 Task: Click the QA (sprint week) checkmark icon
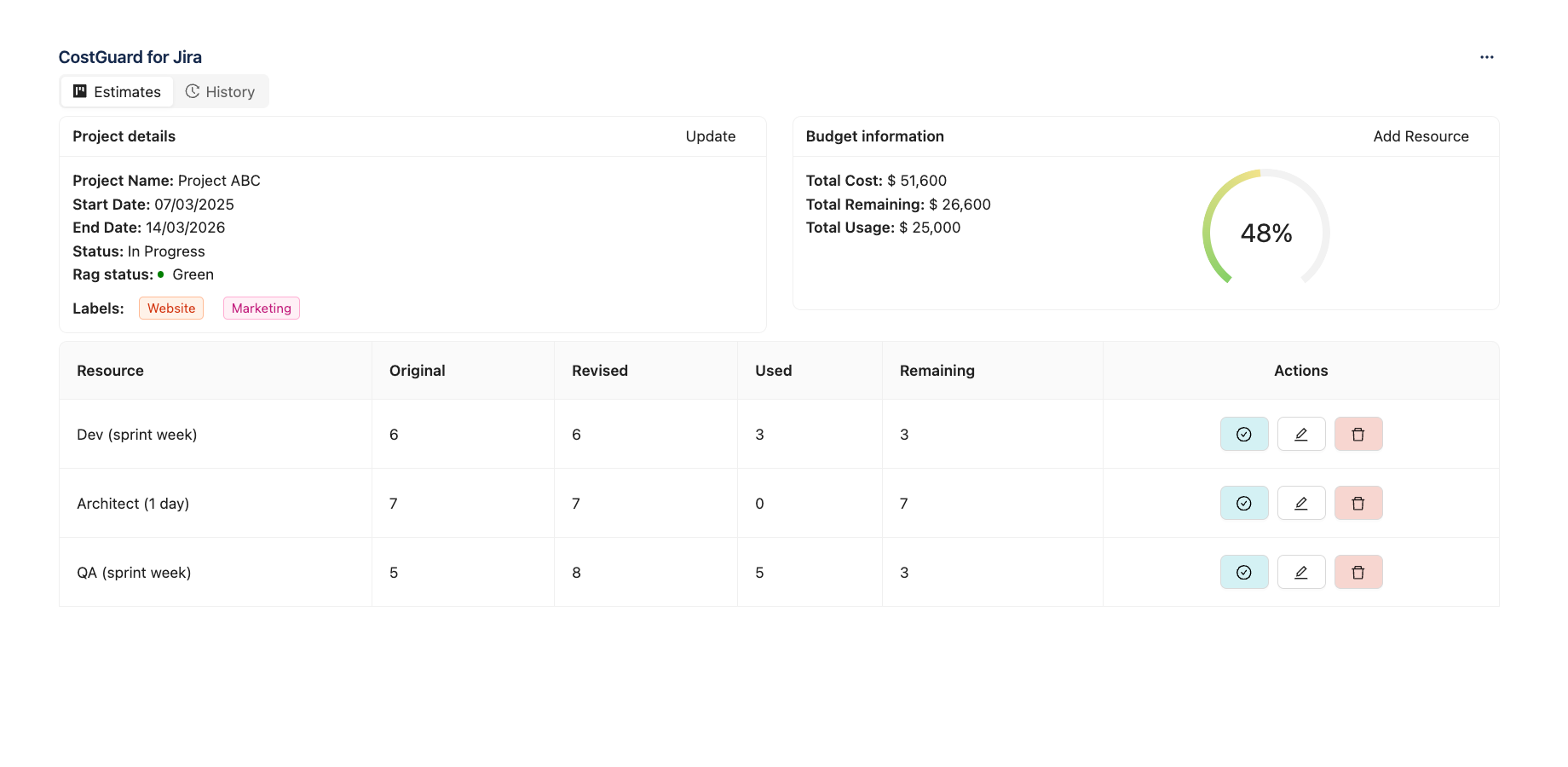1244,572
